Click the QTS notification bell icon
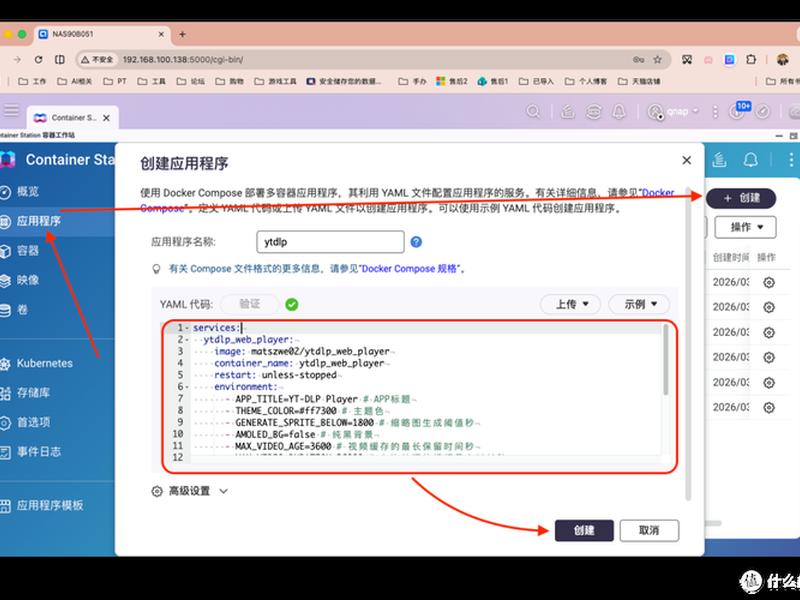 click(619, 111)
